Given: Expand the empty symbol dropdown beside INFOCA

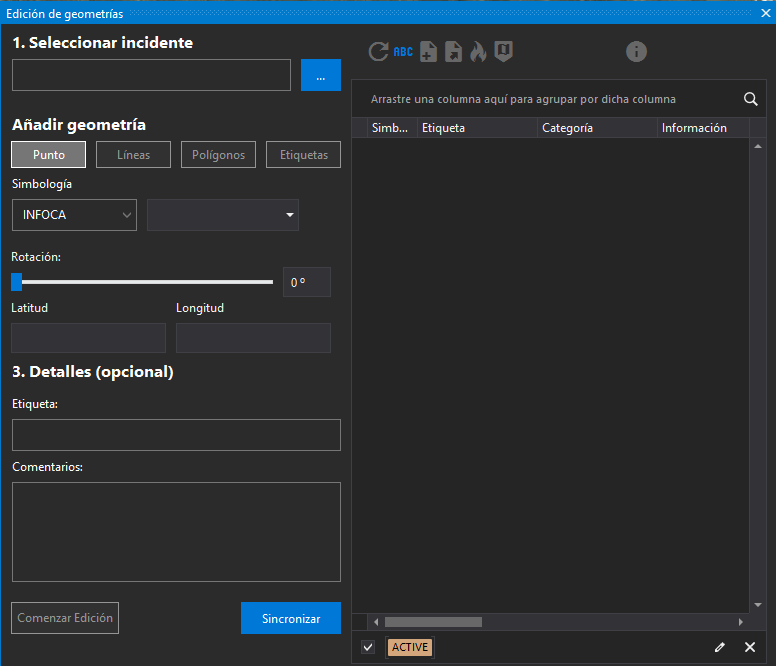Looking at the screenshot, I should (223, 215).
